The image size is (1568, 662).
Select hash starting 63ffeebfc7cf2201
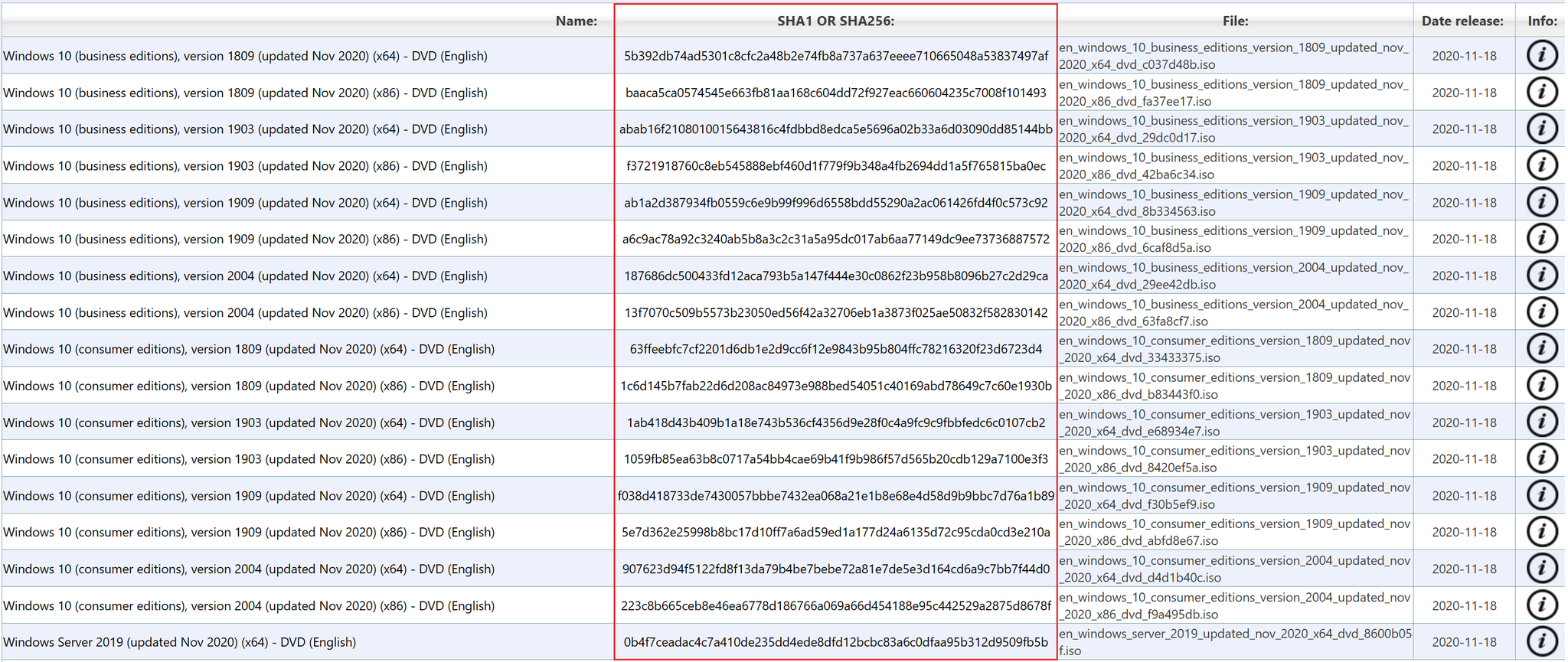836,349
